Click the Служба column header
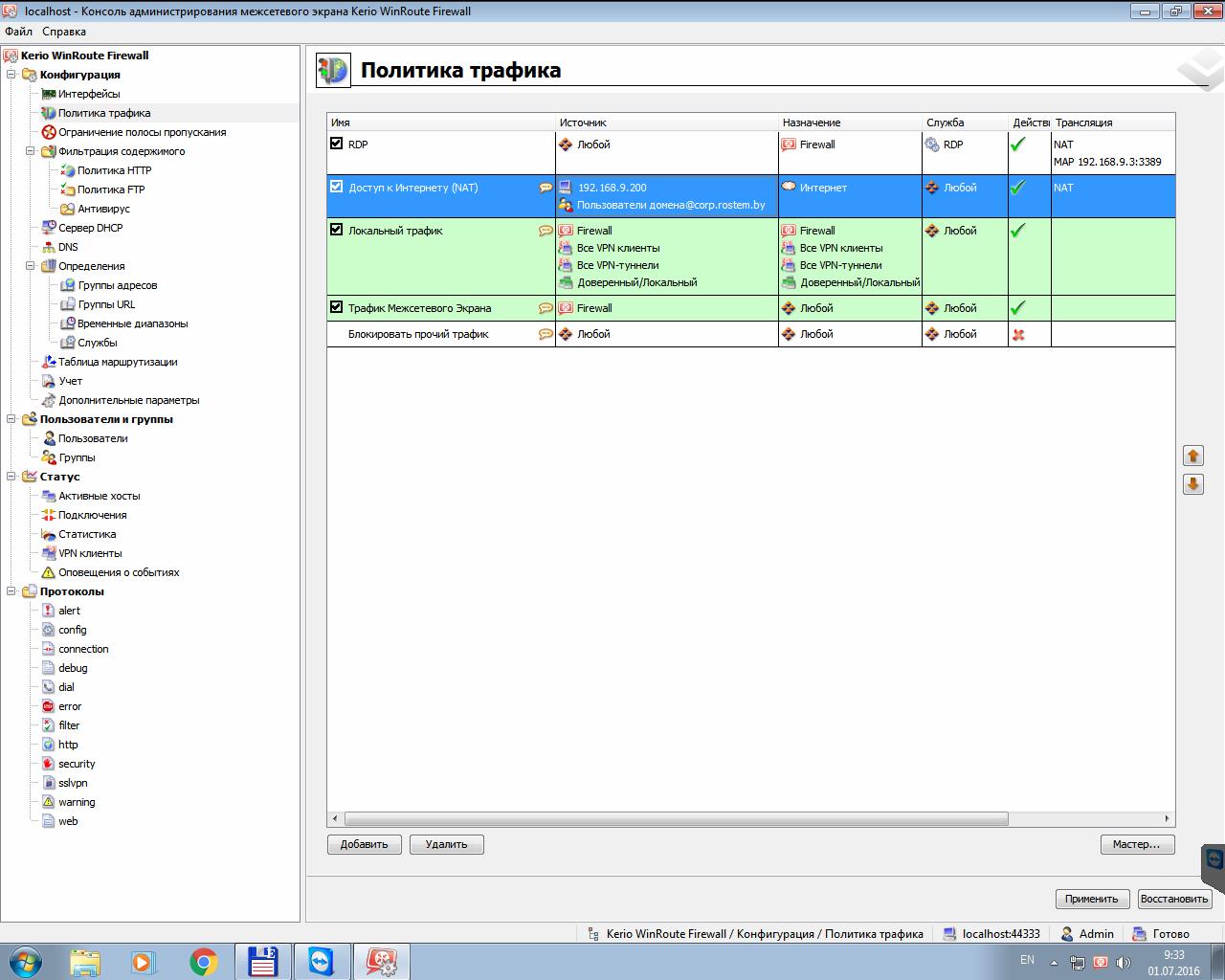The width and height of the screenshot is (1225, 980). 965,122
